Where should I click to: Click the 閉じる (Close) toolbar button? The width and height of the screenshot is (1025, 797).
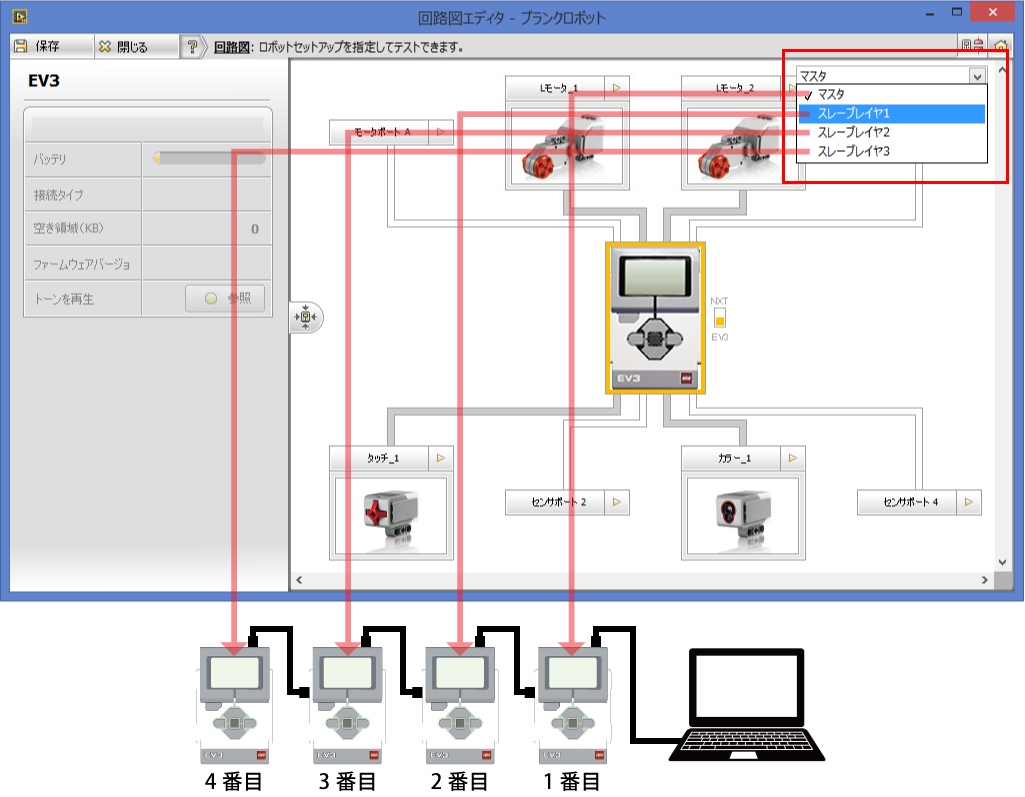[x=137, y=46]
